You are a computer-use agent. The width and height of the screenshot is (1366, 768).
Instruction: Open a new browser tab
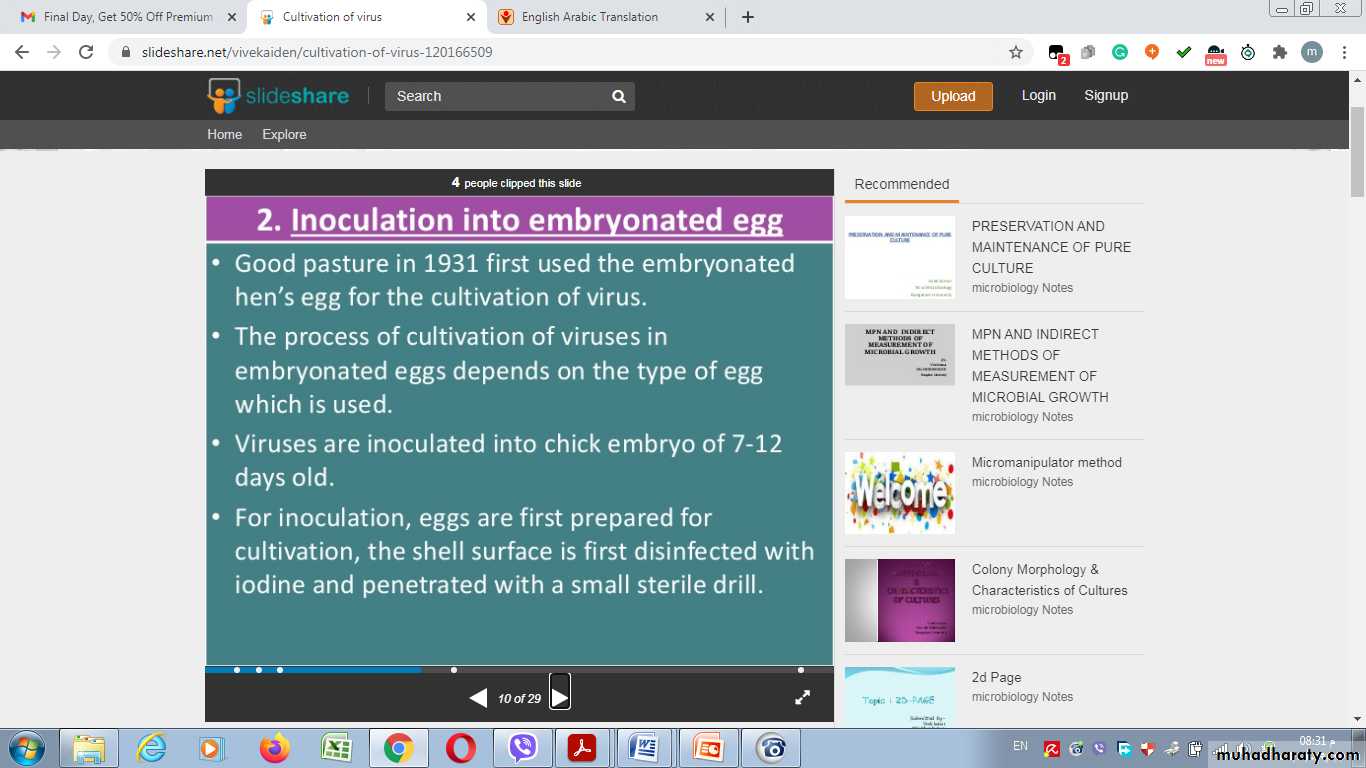tap(748, 17)
